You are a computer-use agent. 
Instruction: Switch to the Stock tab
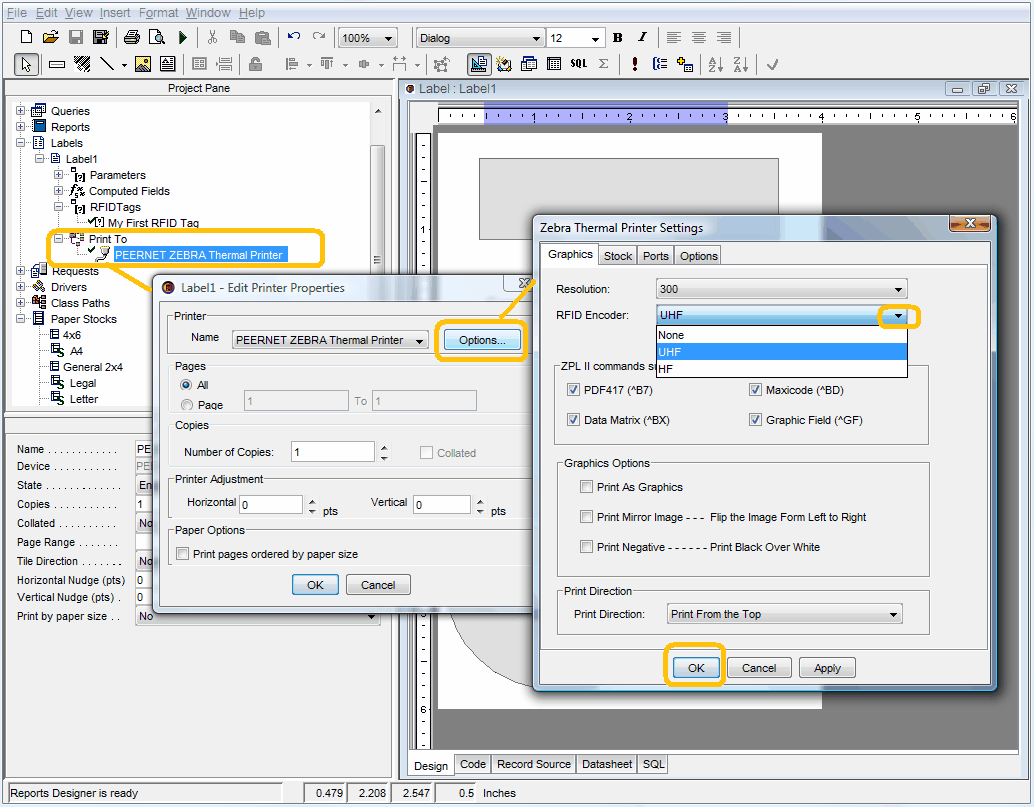pos(618,256)
